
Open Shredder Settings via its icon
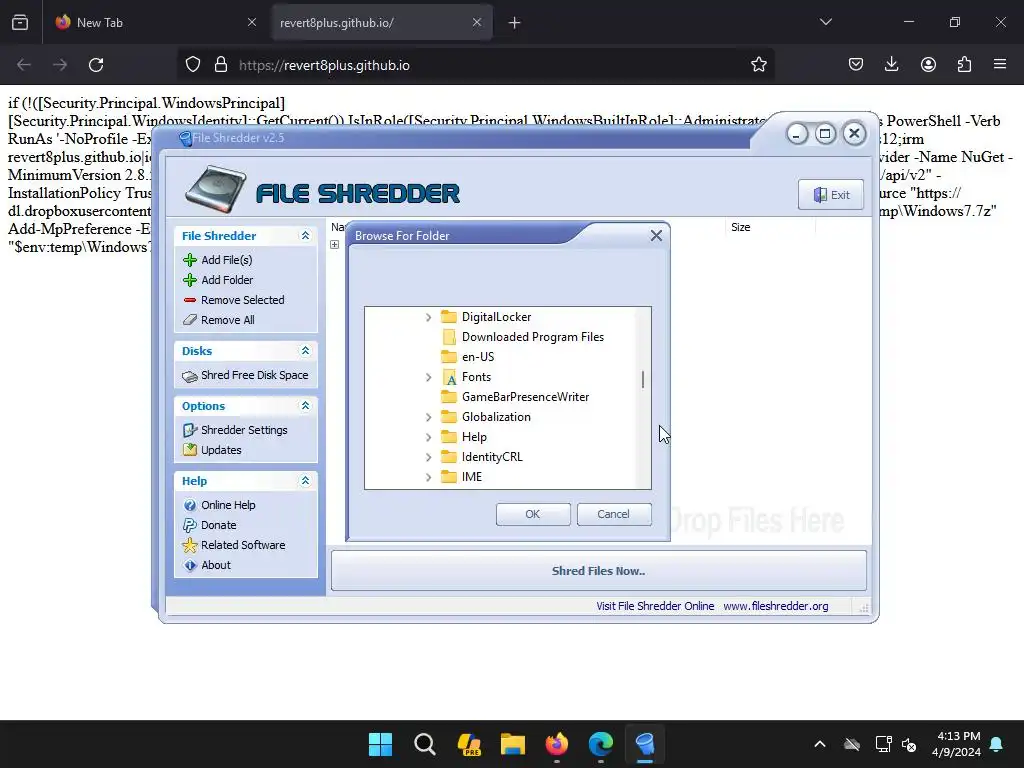[190, 430]
